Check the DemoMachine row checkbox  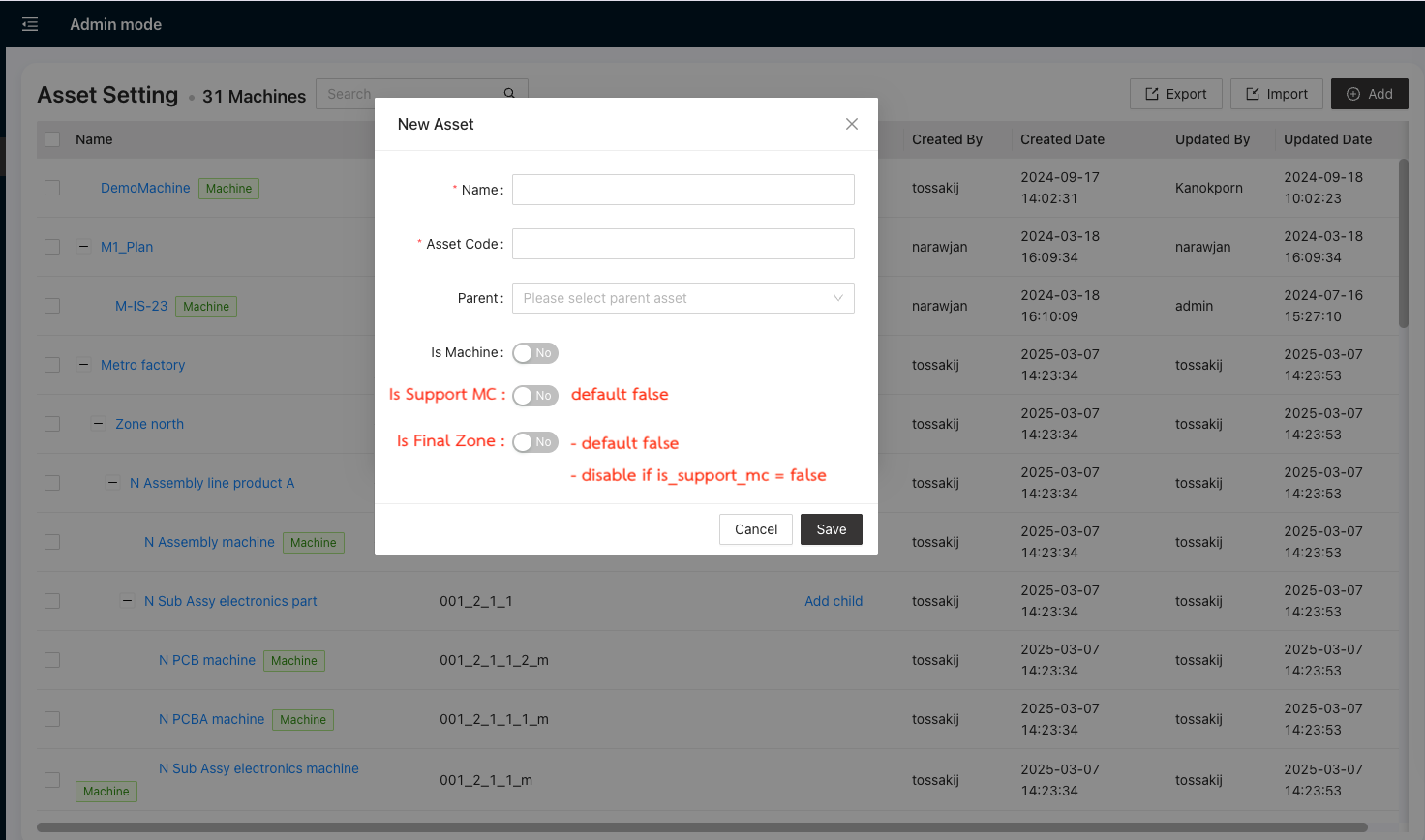[52, 188]
